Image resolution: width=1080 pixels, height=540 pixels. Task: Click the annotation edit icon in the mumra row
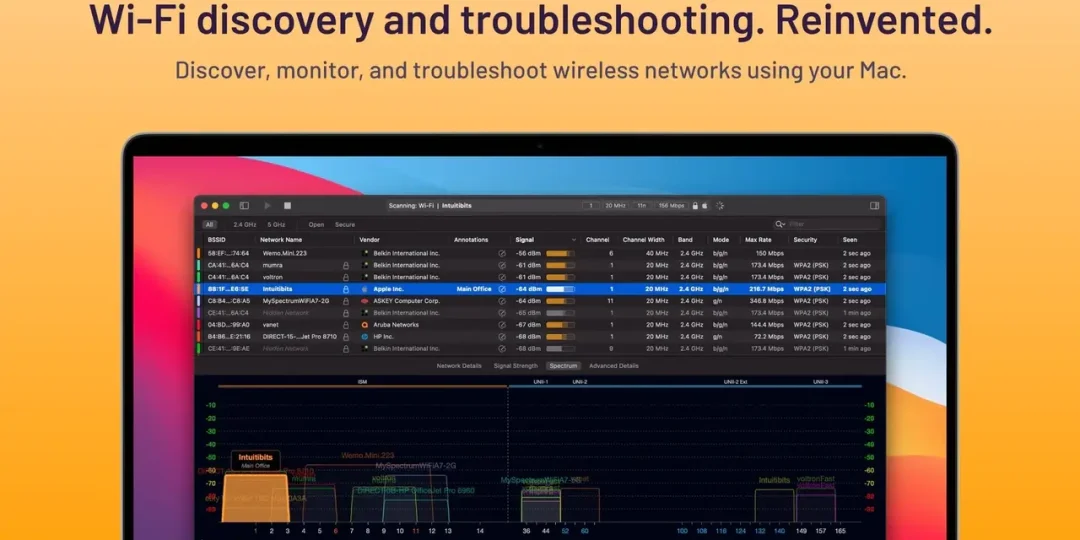click(x=502, y=265)
